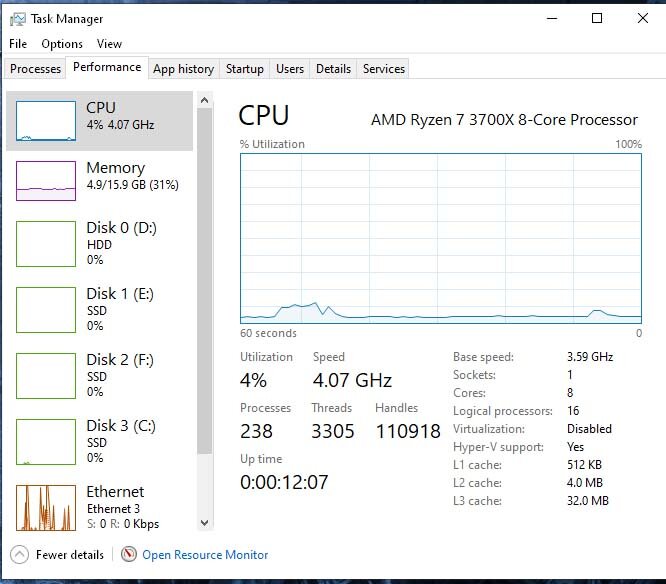This screenshot has width=666, height=584.
Task: Select the CPU usage graph thumbnail
Action: (46, 121)
